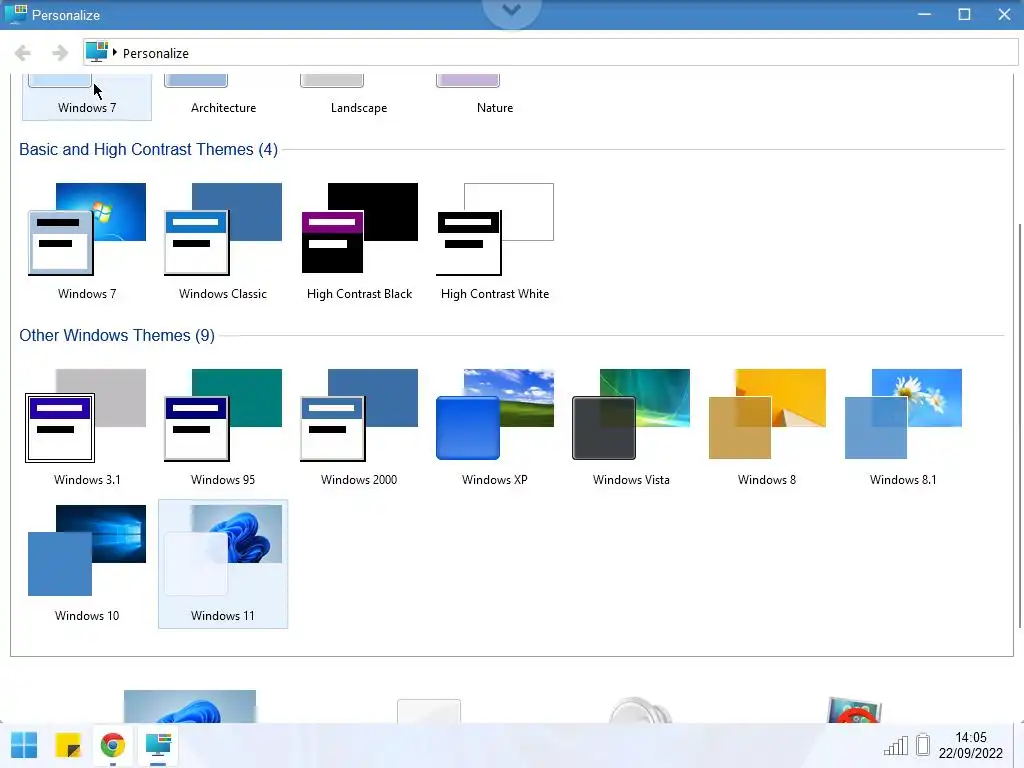Open the Sticky Notes taskbar app

68,745
